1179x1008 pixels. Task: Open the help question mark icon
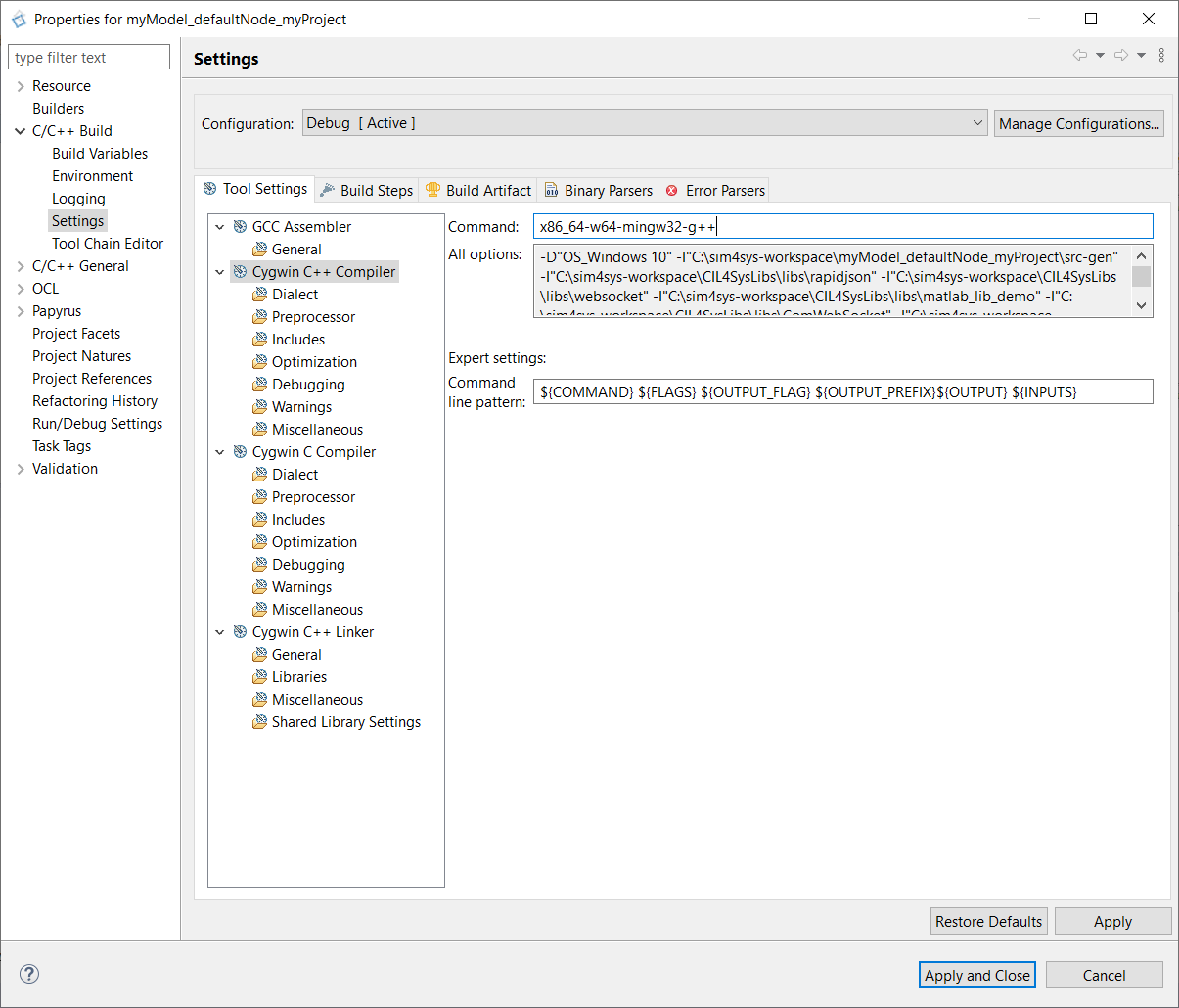[x=30, y=974]
